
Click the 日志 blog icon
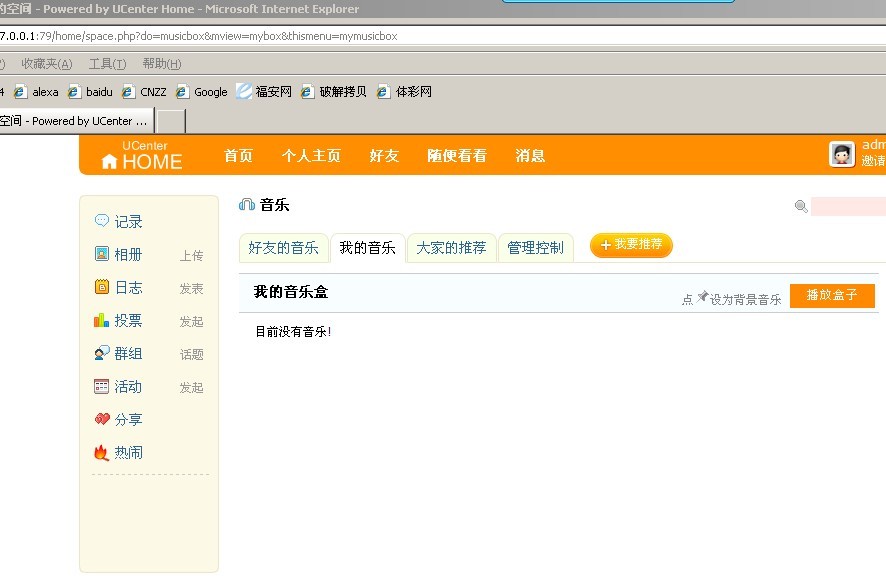(x=102, y=286)
